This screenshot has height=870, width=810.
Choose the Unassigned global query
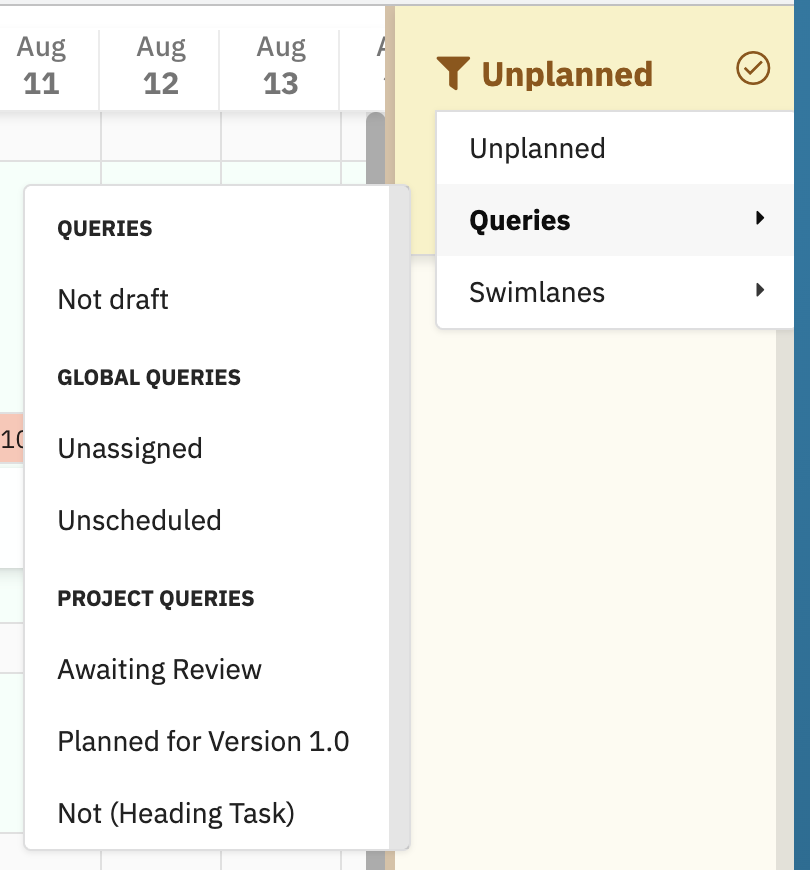pos(206,448)
